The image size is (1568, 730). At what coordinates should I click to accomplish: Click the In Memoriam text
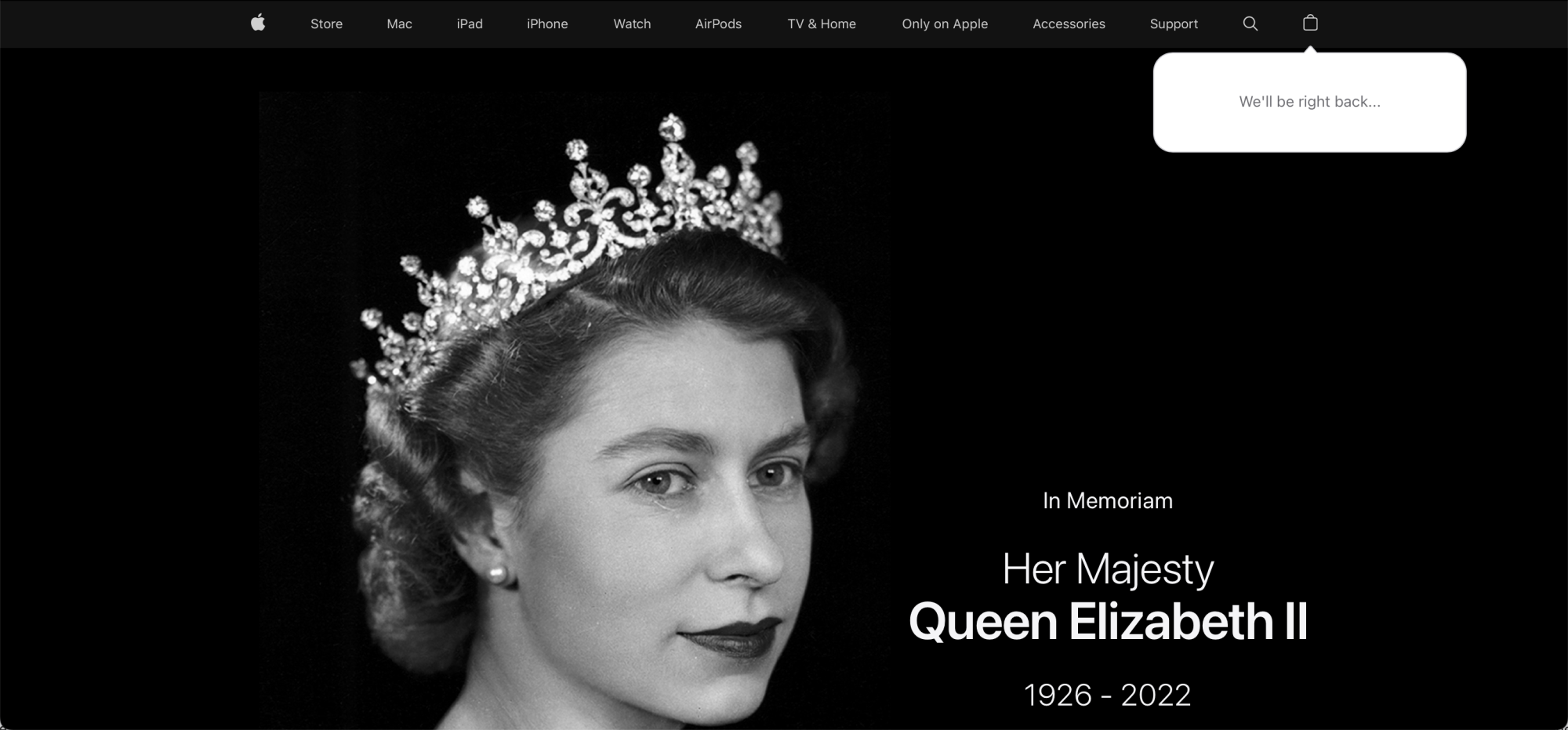[x=1107, y=500]
